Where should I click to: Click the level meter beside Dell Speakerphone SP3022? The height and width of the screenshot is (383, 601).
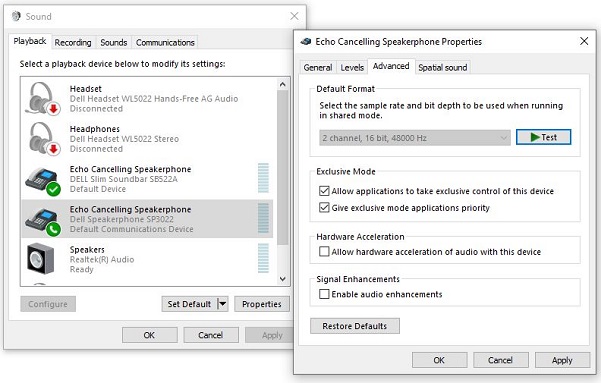[263, 218]
